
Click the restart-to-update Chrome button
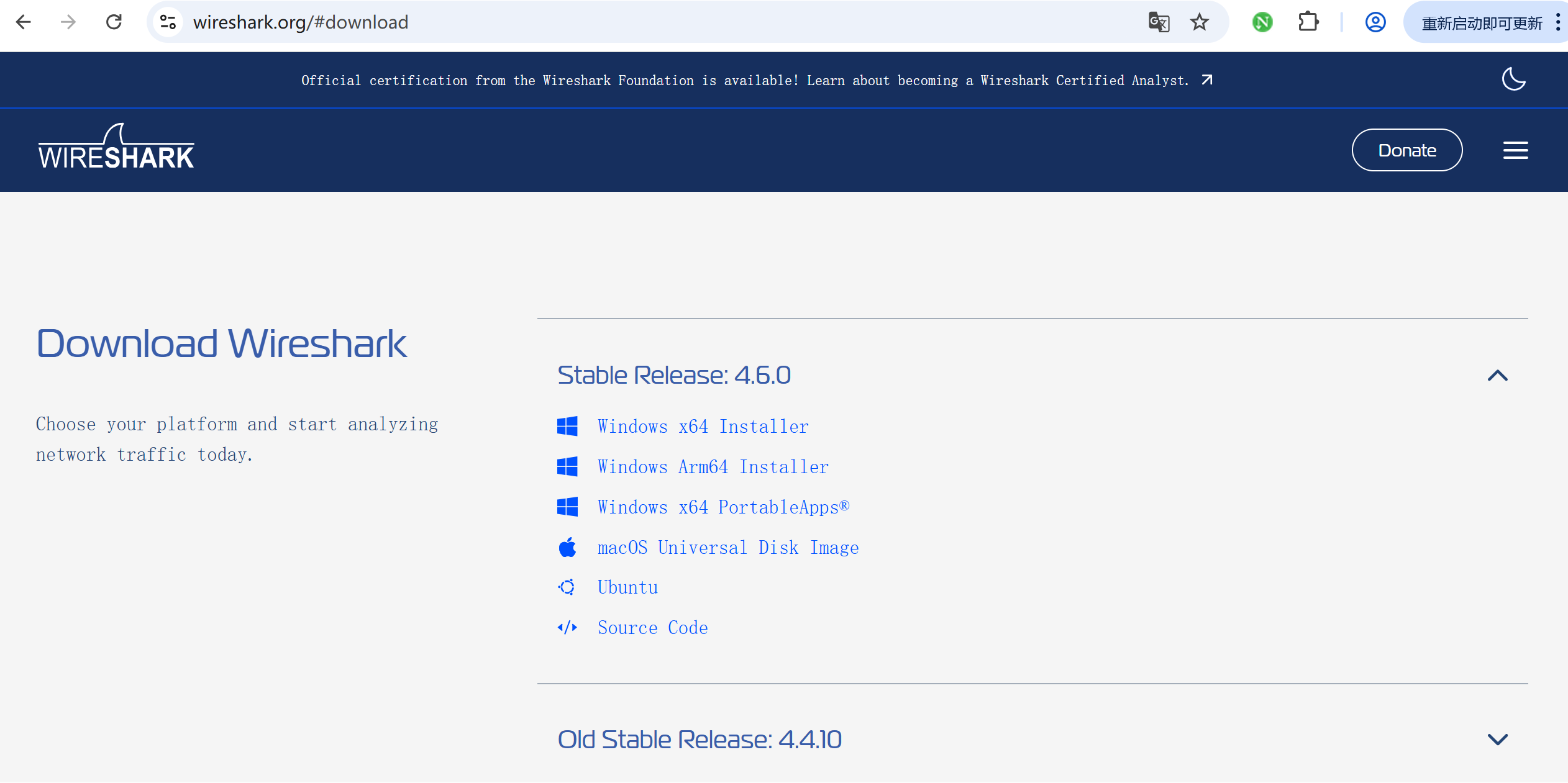(x=1482, y=23)
